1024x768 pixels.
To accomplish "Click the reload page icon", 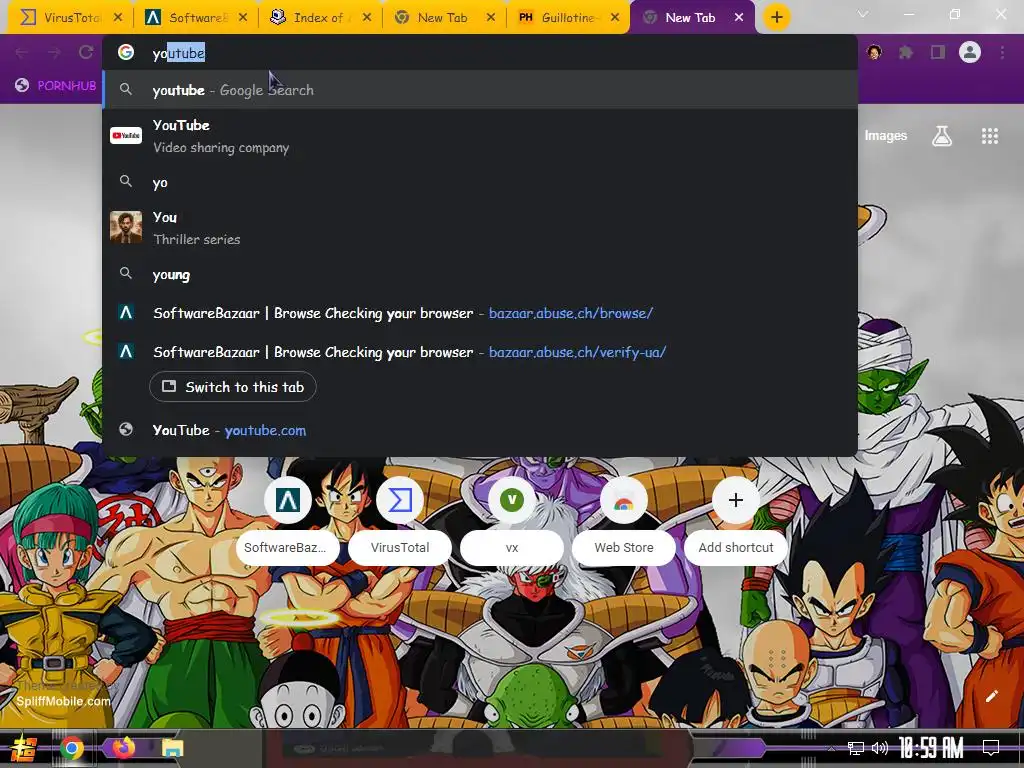I will point(86,52).
